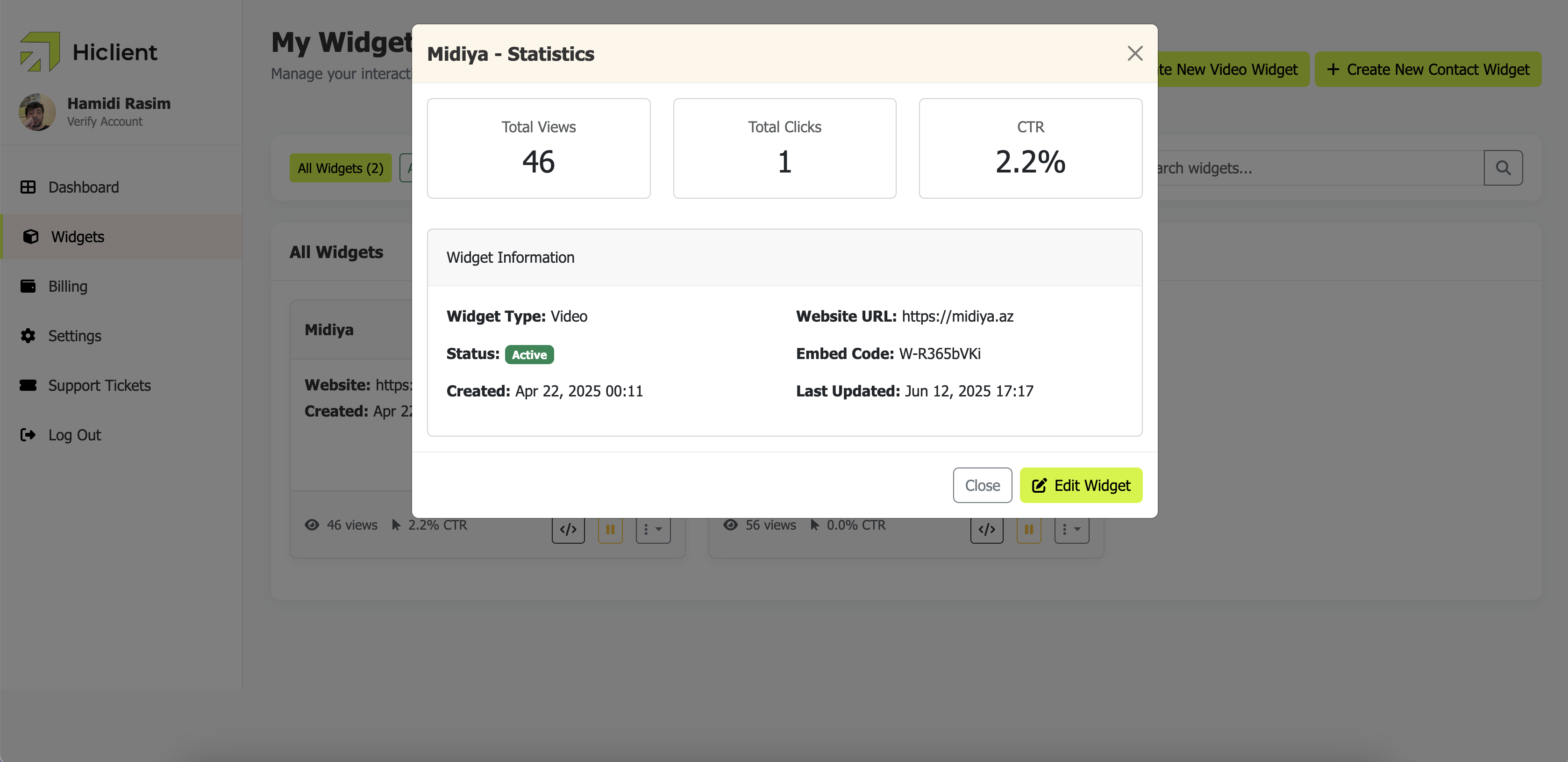Click the https://midiya.az website URL
1568x762 pixels.
click(957, 316)
